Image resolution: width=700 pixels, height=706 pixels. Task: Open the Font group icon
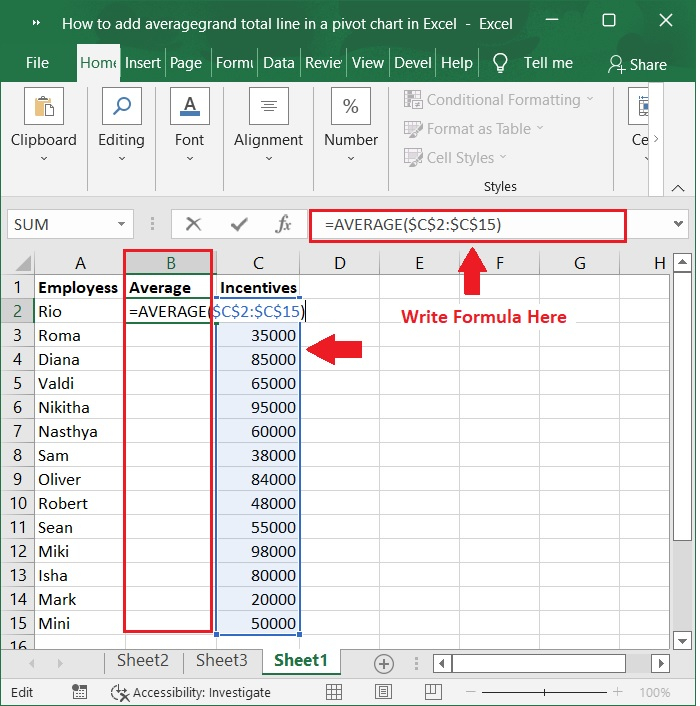pyautogui.click(x=190, y=106)
